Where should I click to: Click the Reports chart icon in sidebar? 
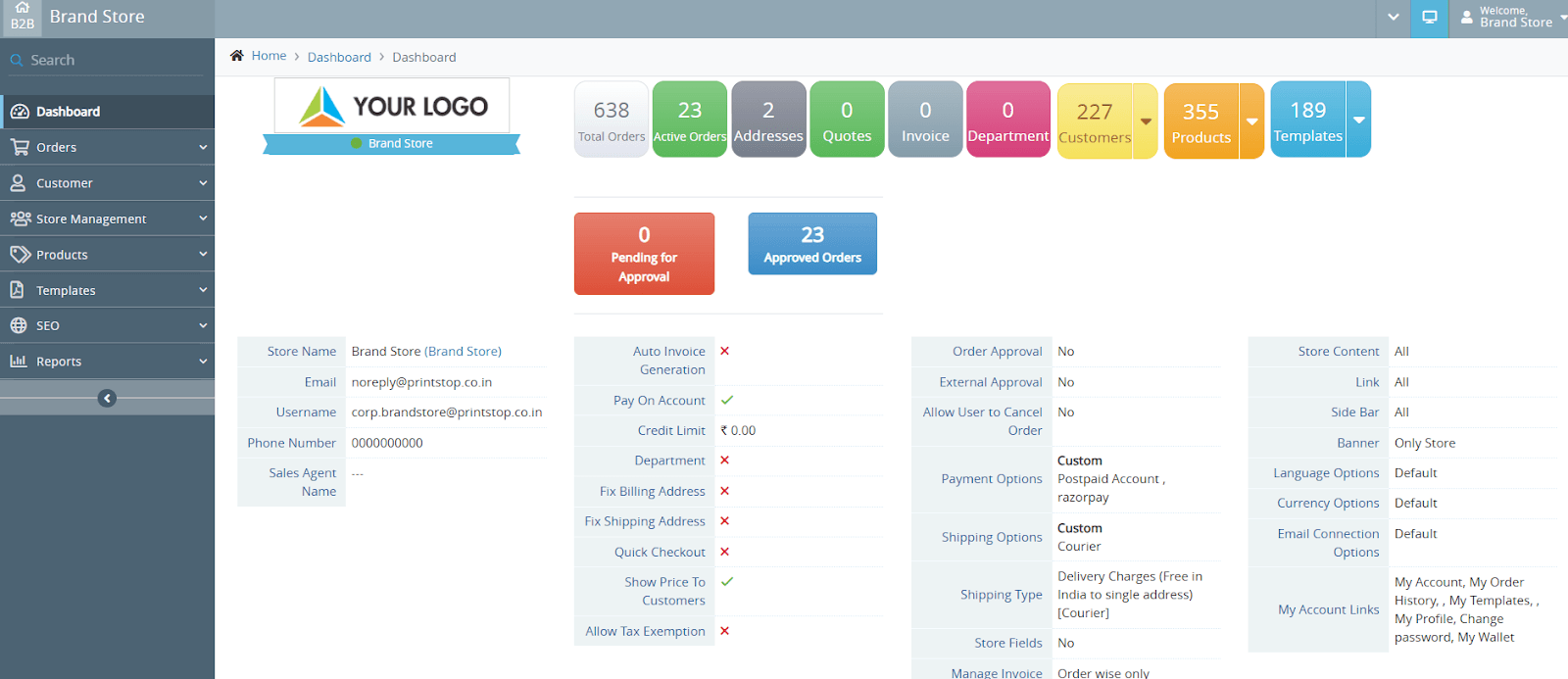tap(19, 361)
